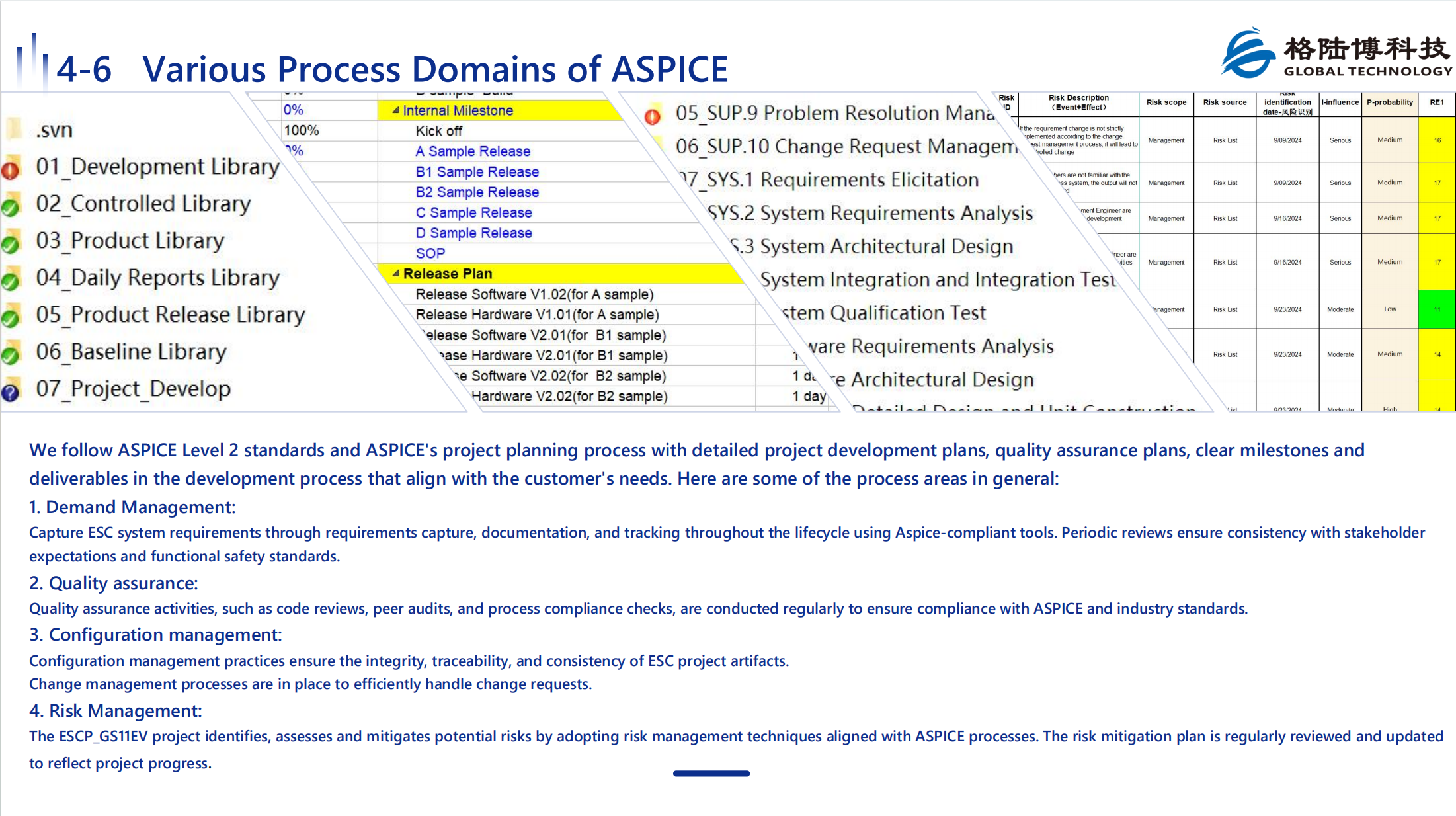Open the A Sample Release milestone
Screen dimensions: 1456x816
[473, 151]
